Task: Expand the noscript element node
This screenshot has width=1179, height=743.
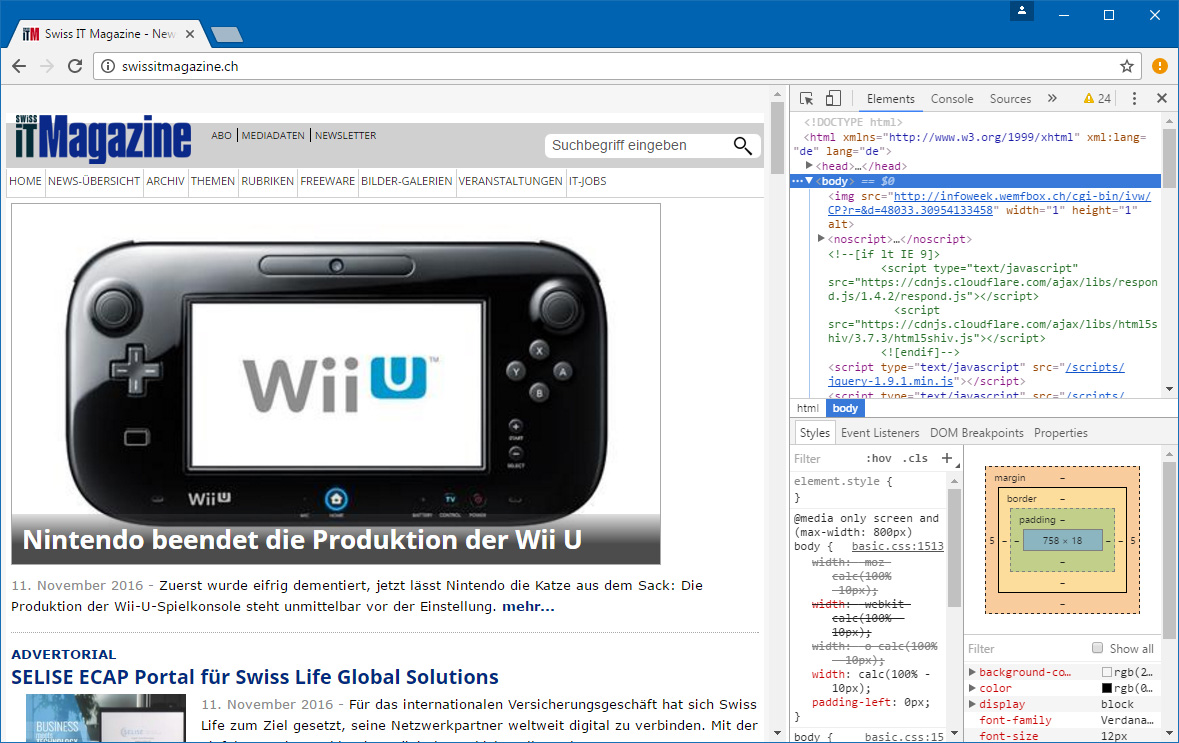Action: pyautogui.click(x=821, y=238)
